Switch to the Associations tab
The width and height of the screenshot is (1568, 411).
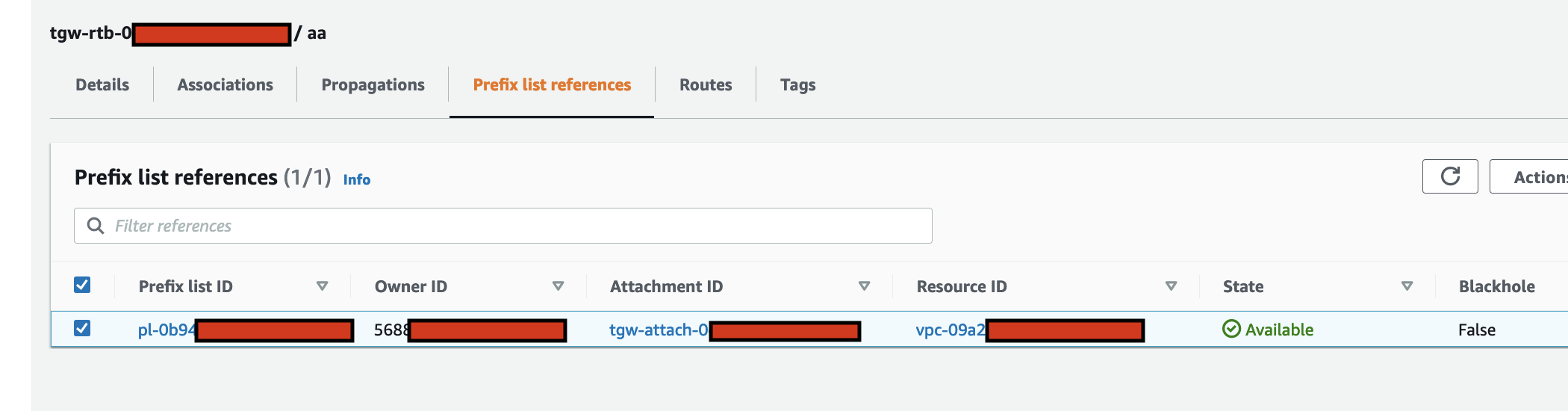[225, 85]
